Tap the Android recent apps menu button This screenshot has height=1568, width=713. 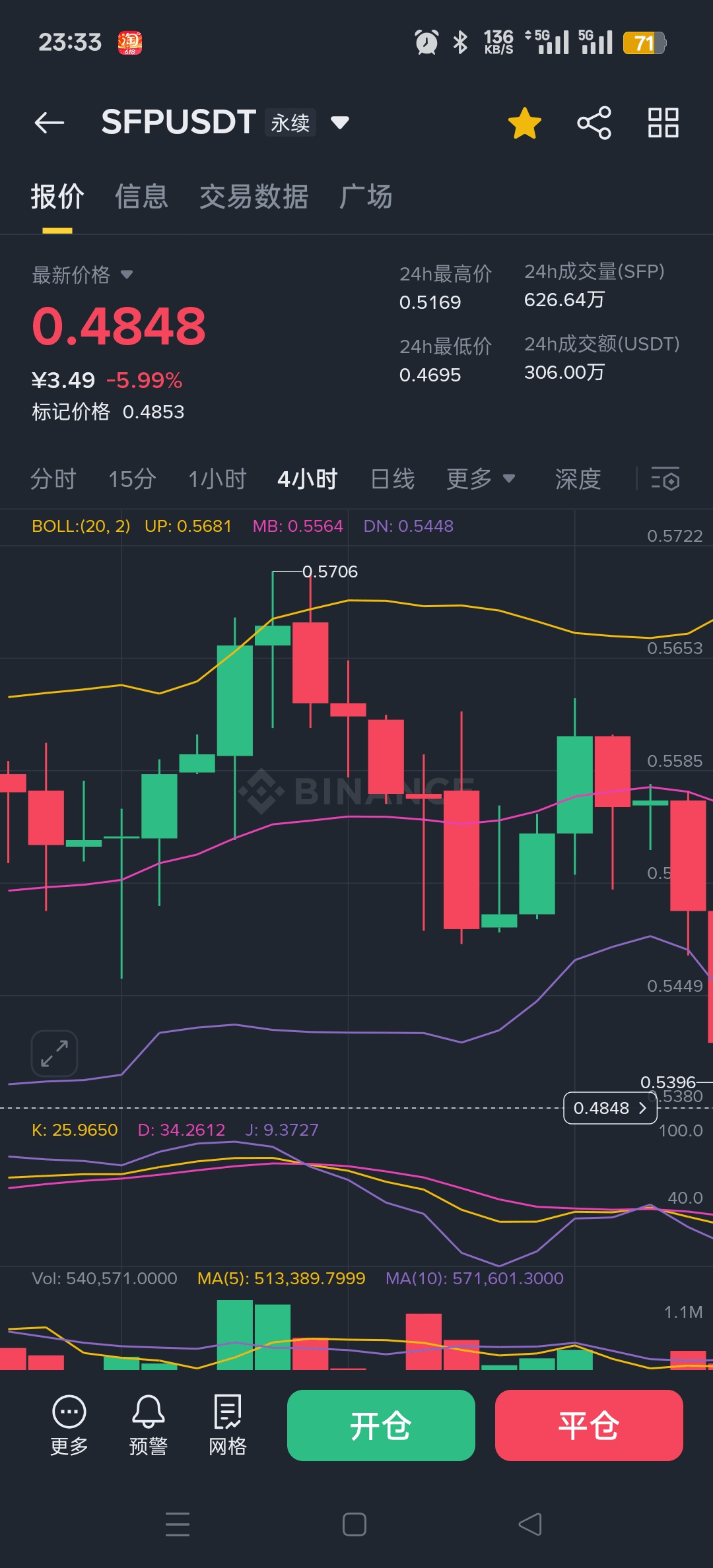click(178, 1524)
